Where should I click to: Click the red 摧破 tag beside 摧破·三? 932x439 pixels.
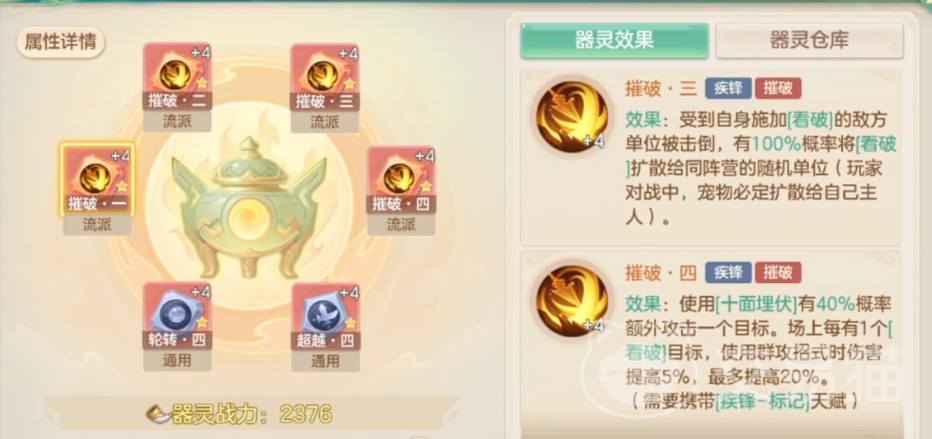pyautogui.click(x=778, y=89)
